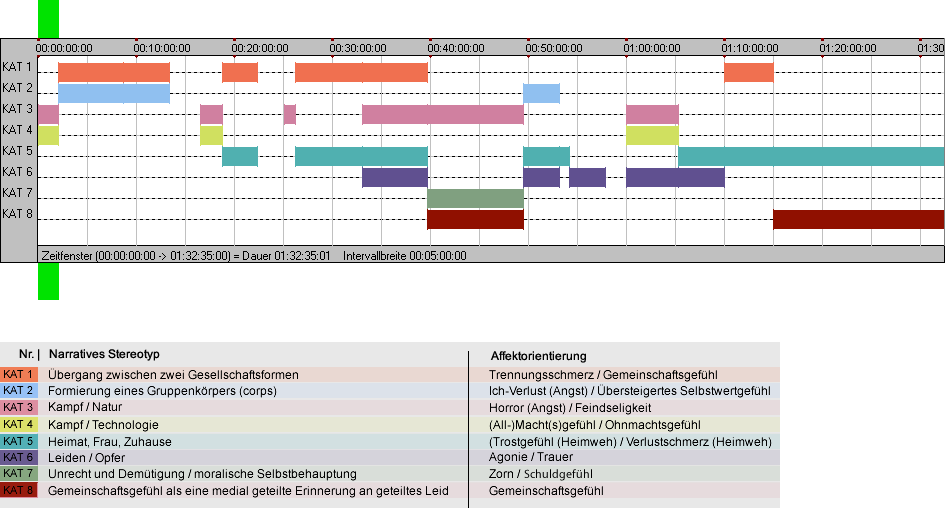Select the orange KAT 1 segment starting at 01:10
This screenshot has width=945, height=530.
click(749, 72)
